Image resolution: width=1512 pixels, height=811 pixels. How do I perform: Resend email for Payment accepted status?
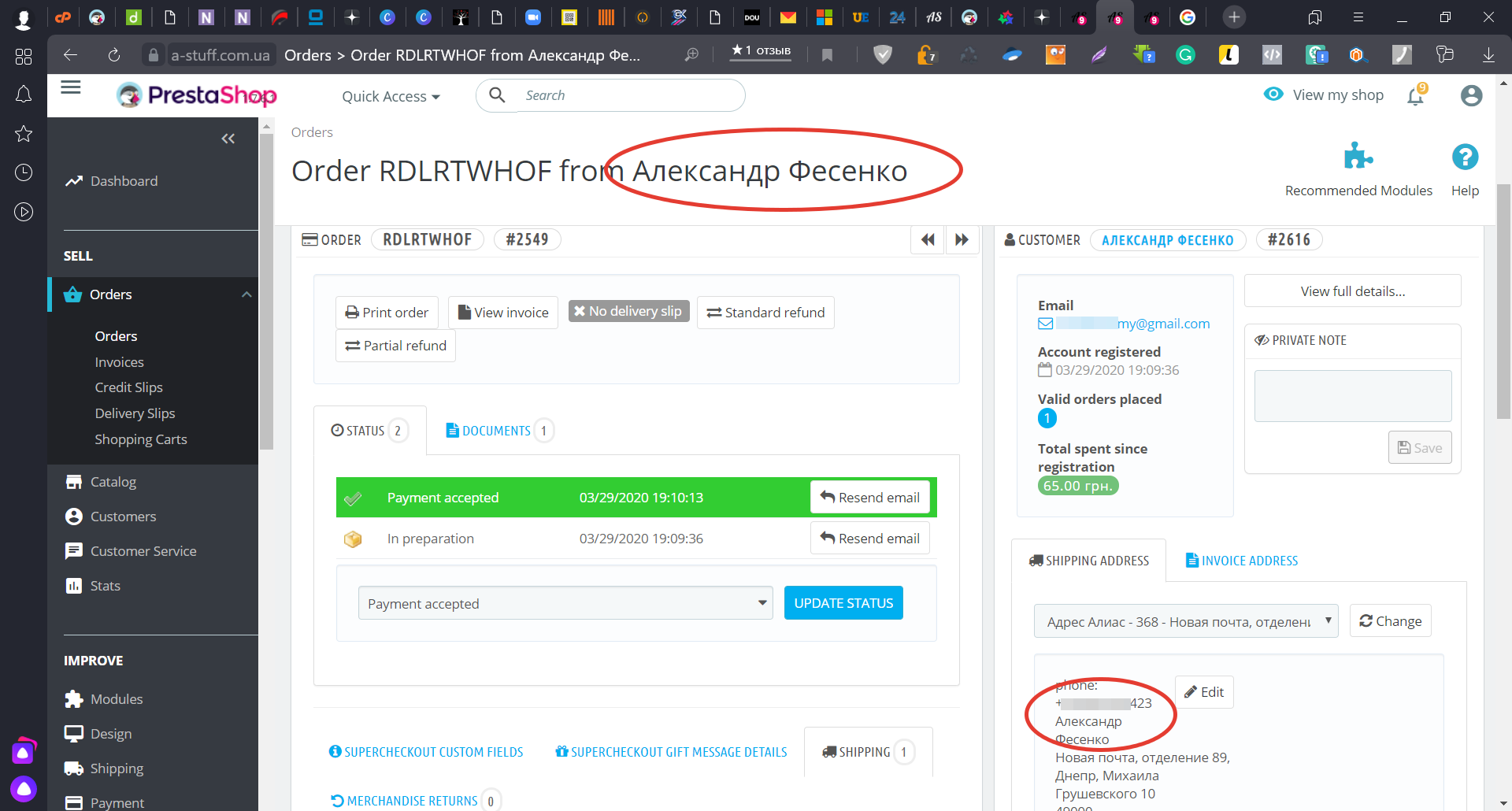(870, 498)
